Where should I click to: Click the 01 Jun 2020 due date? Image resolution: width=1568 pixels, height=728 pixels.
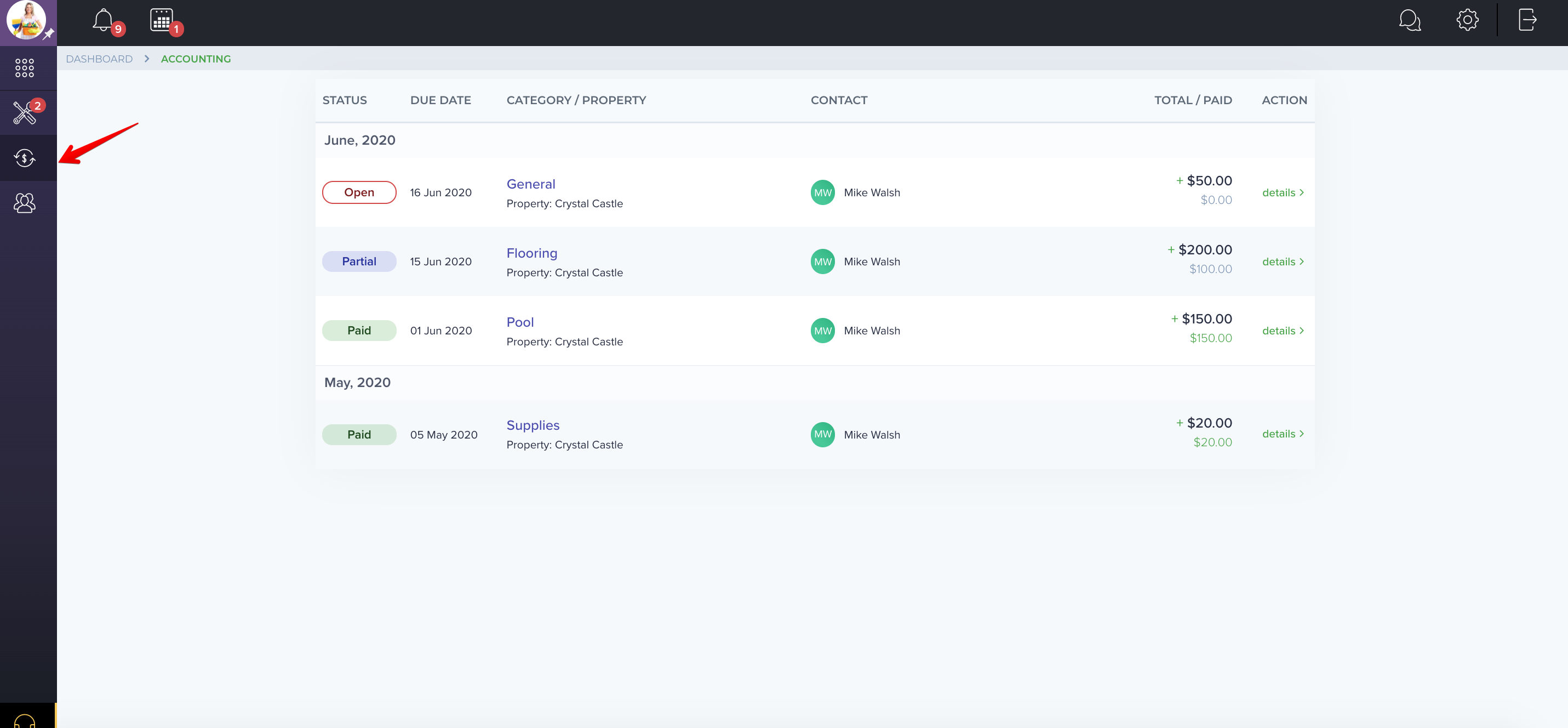(440, 331)
